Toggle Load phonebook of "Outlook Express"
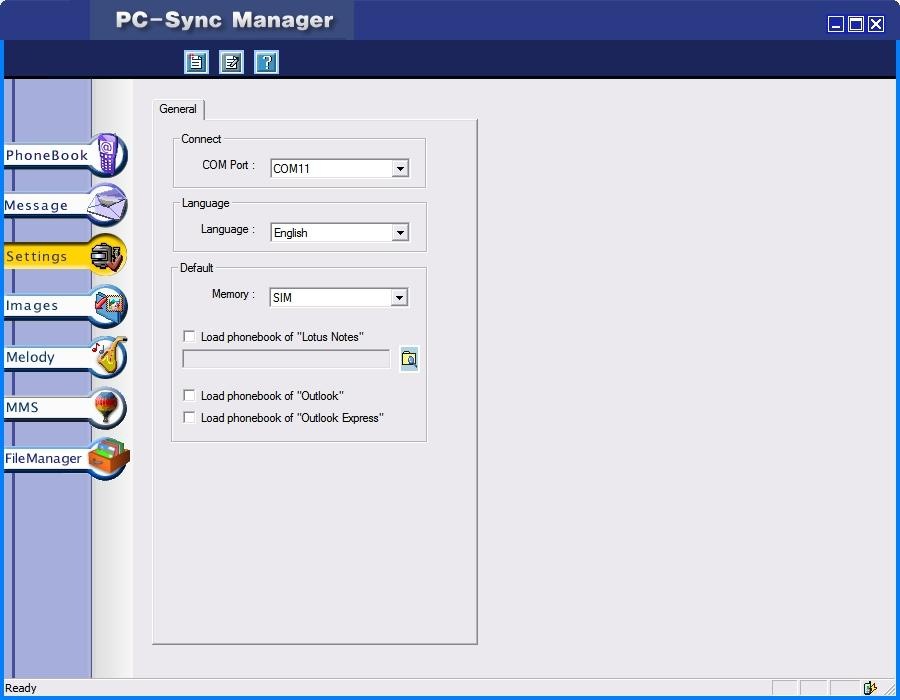The width and height of the screenshot is (900, 700). click(189, 417)
